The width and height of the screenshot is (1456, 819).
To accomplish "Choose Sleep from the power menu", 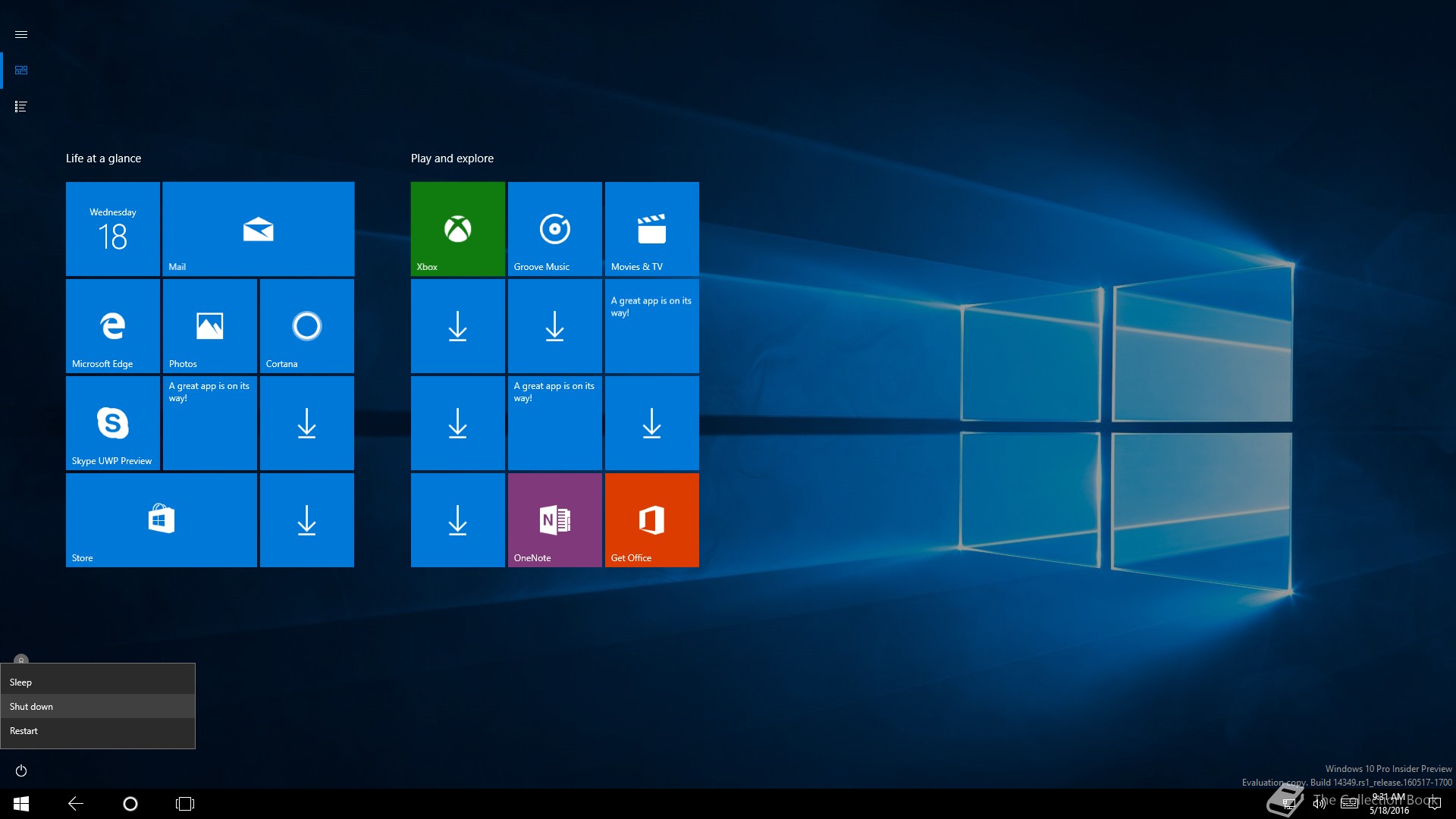I will coord(98,682).
